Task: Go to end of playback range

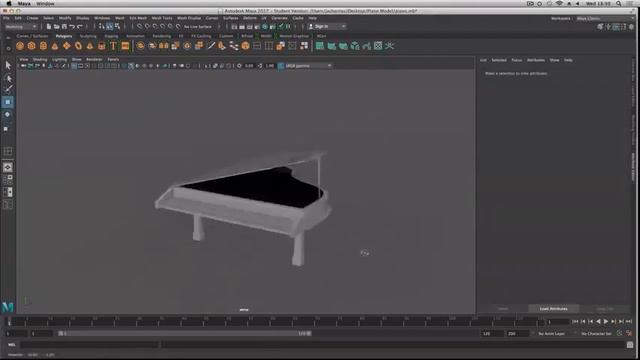Action: point(629,322)
